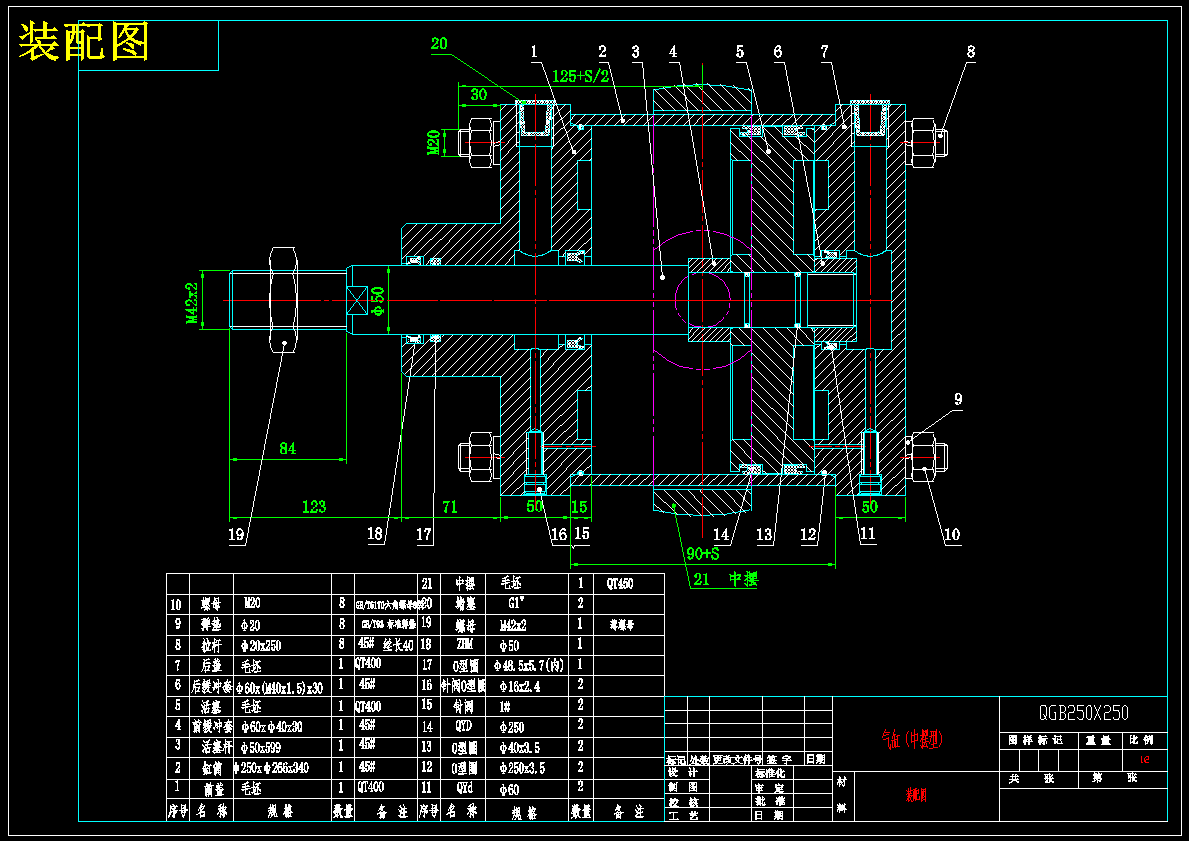Select the 图样标记 title block label

(1036, 739)
